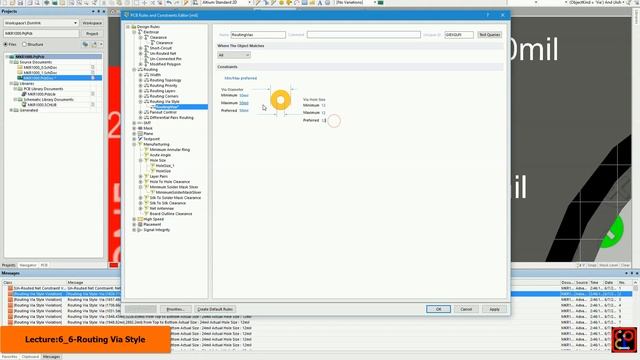Collapse the Routing node in the rules tree
This screenshot has height=360, width=640.
coord(134,69)
